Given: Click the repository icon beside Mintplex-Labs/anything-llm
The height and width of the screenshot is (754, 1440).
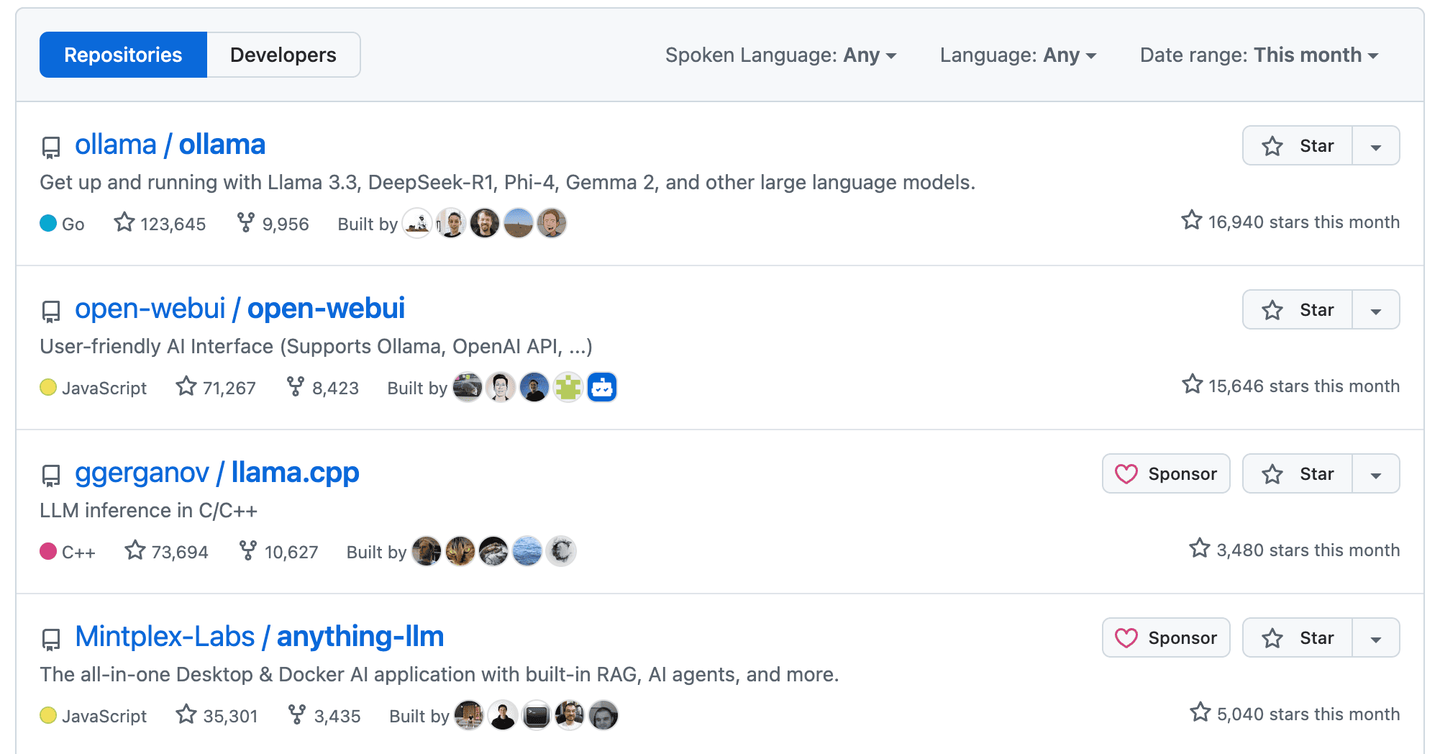Looking at the screenshot, I should (x=50, y=640).
